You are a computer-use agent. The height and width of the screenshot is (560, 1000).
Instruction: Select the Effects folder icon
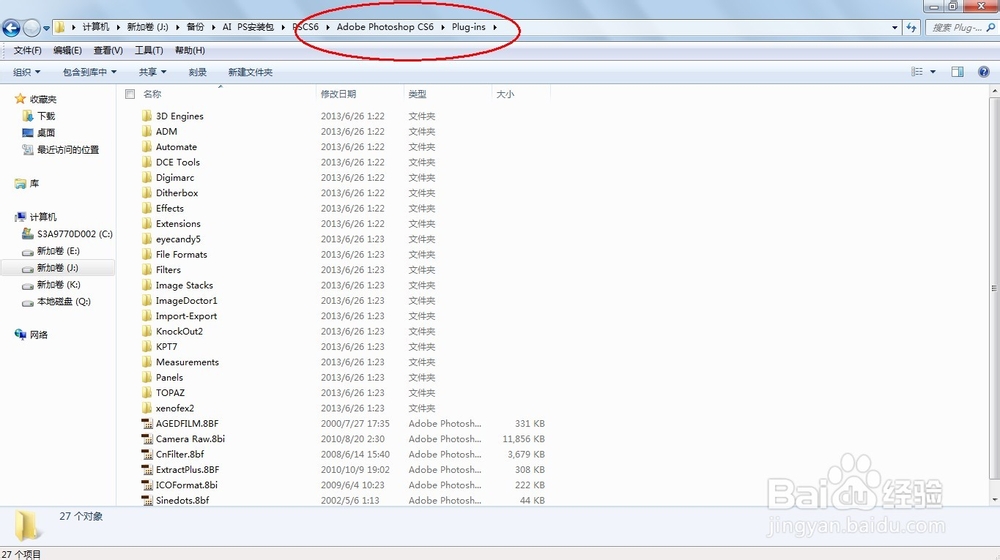[147, 208]
